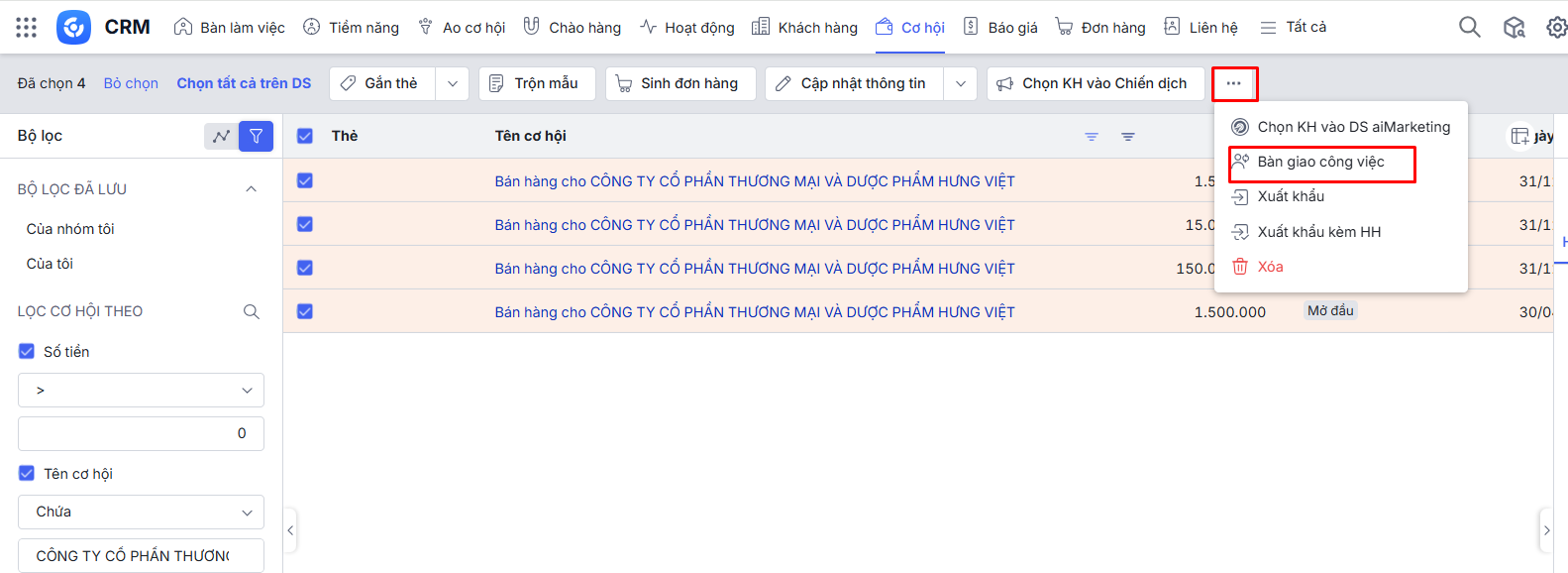Uncheck the row with amount 1.500.000
This screenshot has height=573, width=1568.
tap(305, 311)
